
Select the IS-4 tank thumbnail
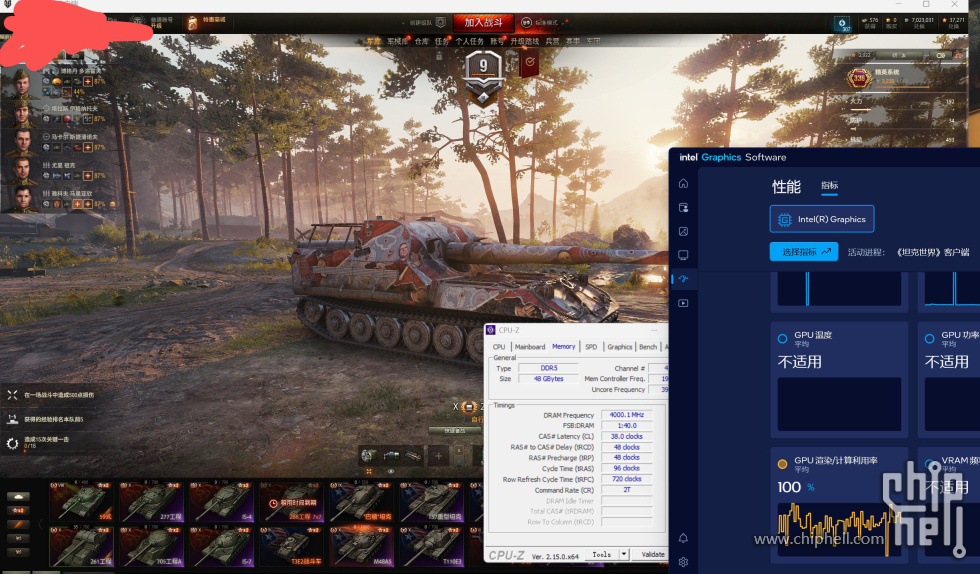tap(222, 501)
